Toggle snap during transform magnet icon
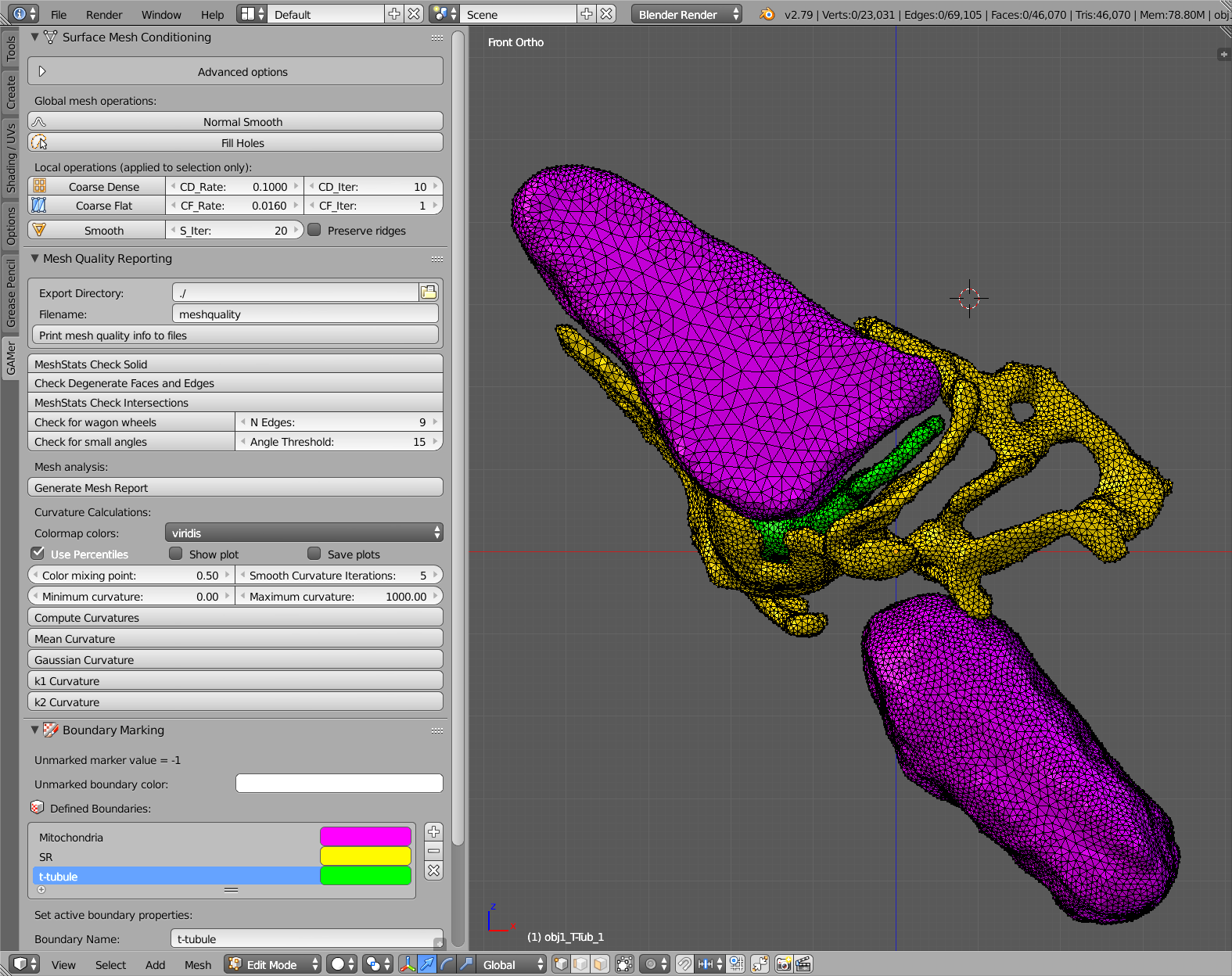Image resolution: width=1232 pixels, height=976 pixels. 684,964
